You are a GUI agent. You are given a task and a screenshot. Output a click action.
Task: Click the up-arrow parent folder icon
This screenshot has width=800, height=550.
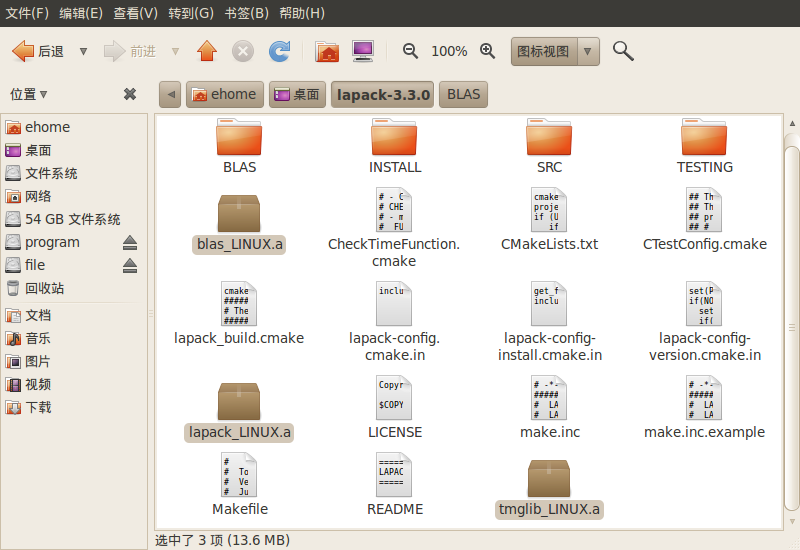tap(207, 51)
